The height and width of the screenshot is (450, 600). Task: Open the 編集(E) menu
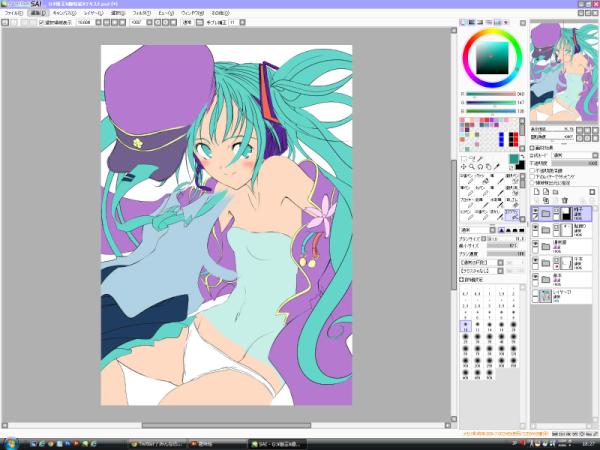click(38, 13)
